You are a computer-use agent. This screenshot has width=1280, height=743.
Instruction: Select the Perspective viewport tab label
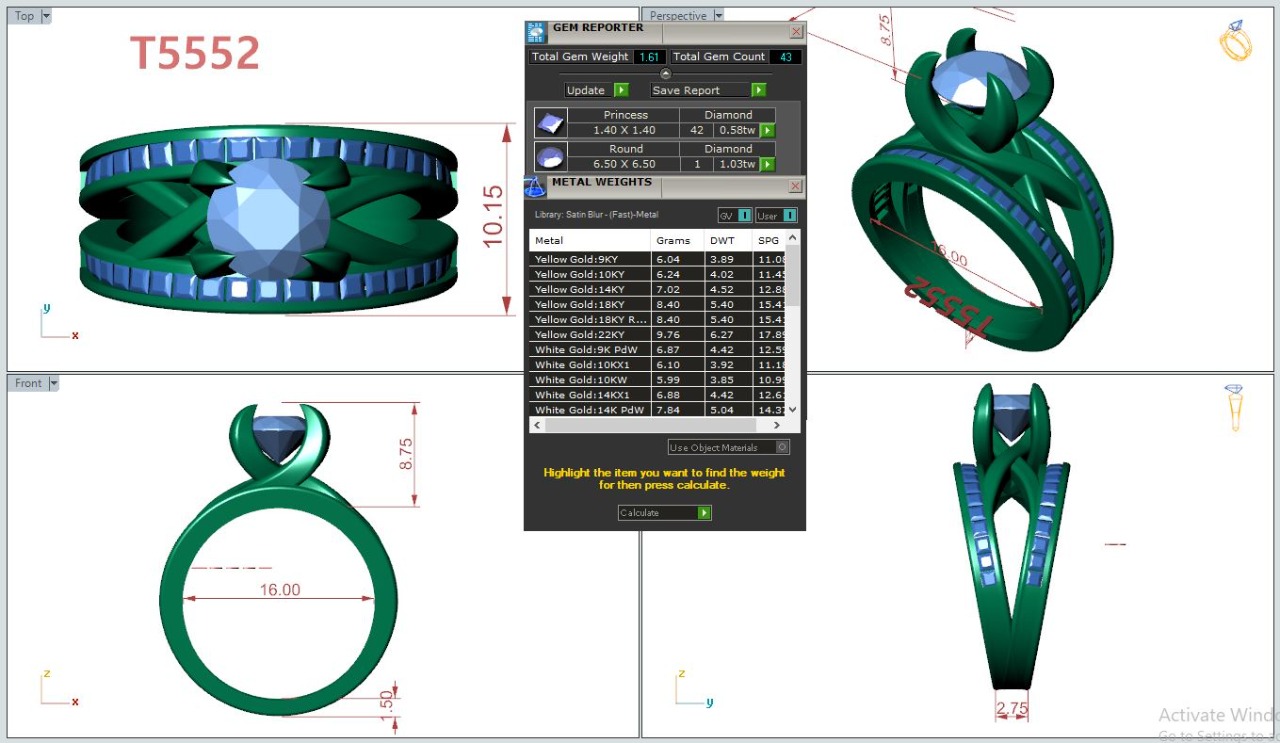pos(678,16)
